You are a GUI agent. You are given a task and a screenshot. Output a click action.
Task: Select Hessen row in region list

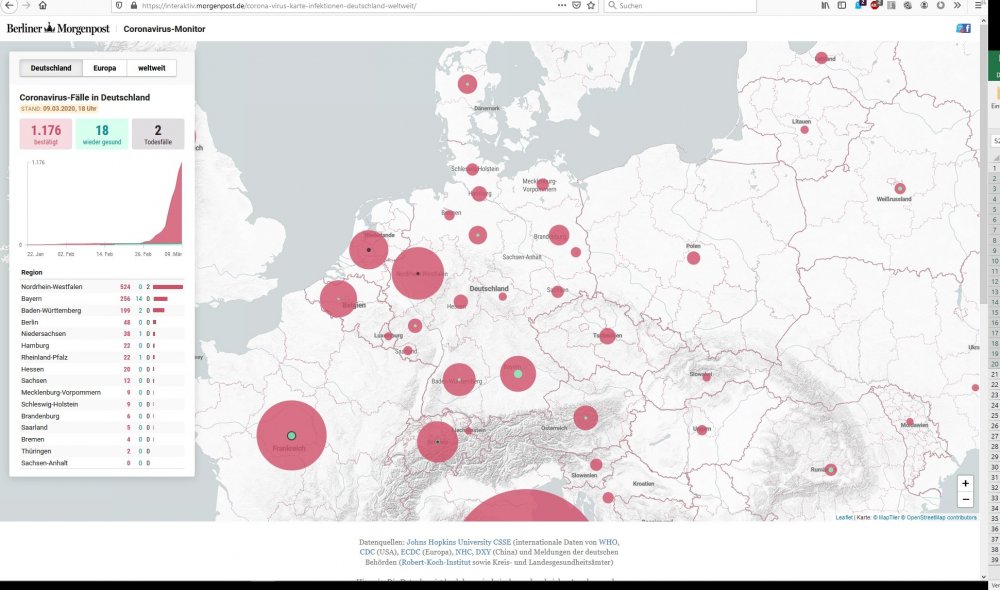point(102,369)
